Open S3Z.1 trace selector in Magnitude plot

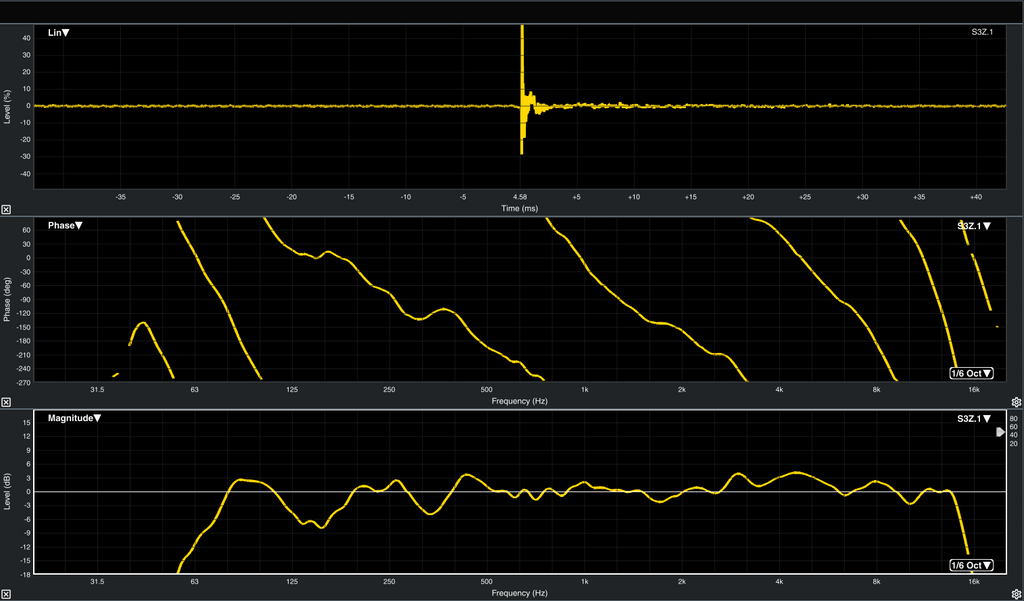[974, 419]
